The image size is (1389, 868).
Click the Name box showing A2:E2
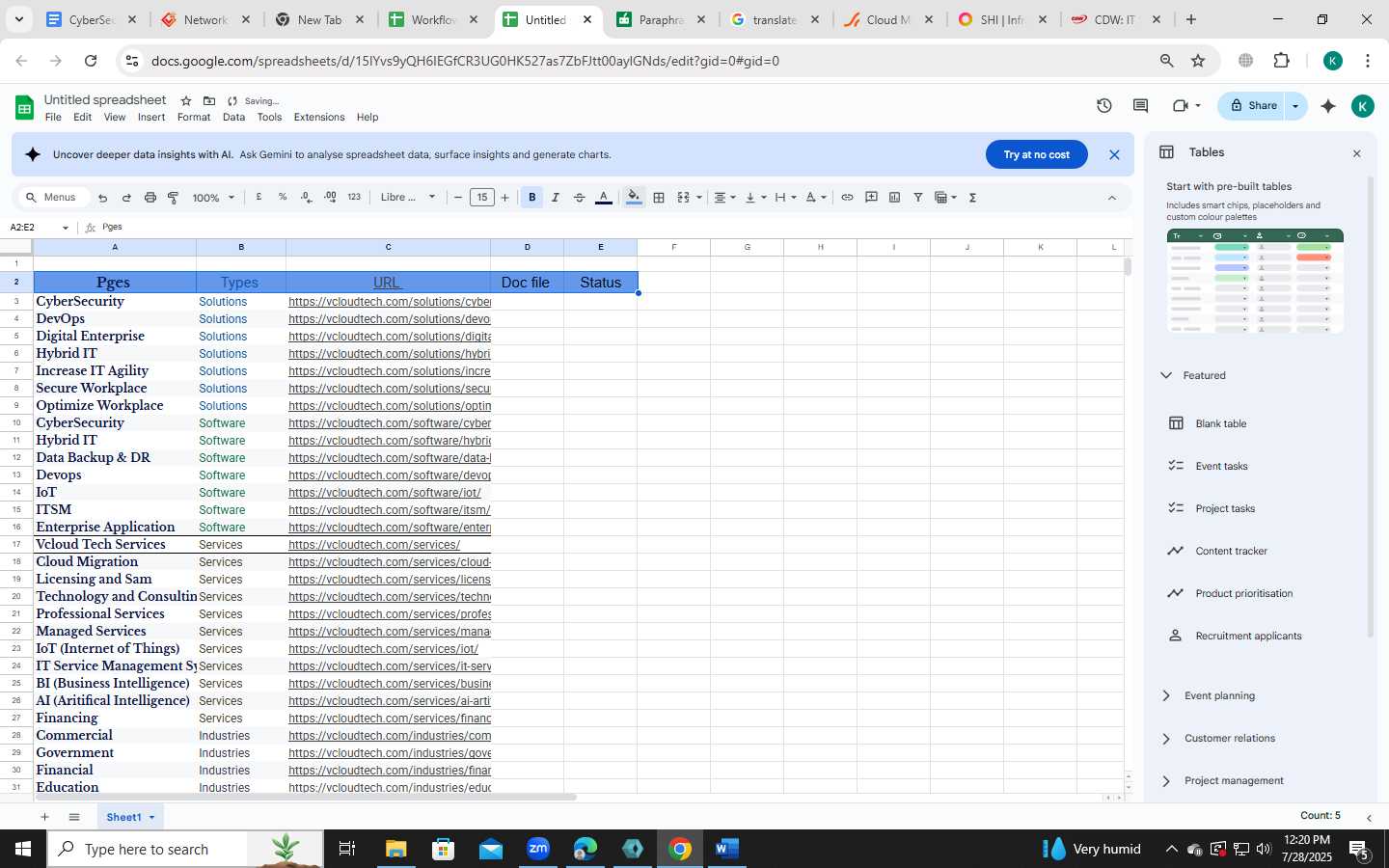point(39,228)
